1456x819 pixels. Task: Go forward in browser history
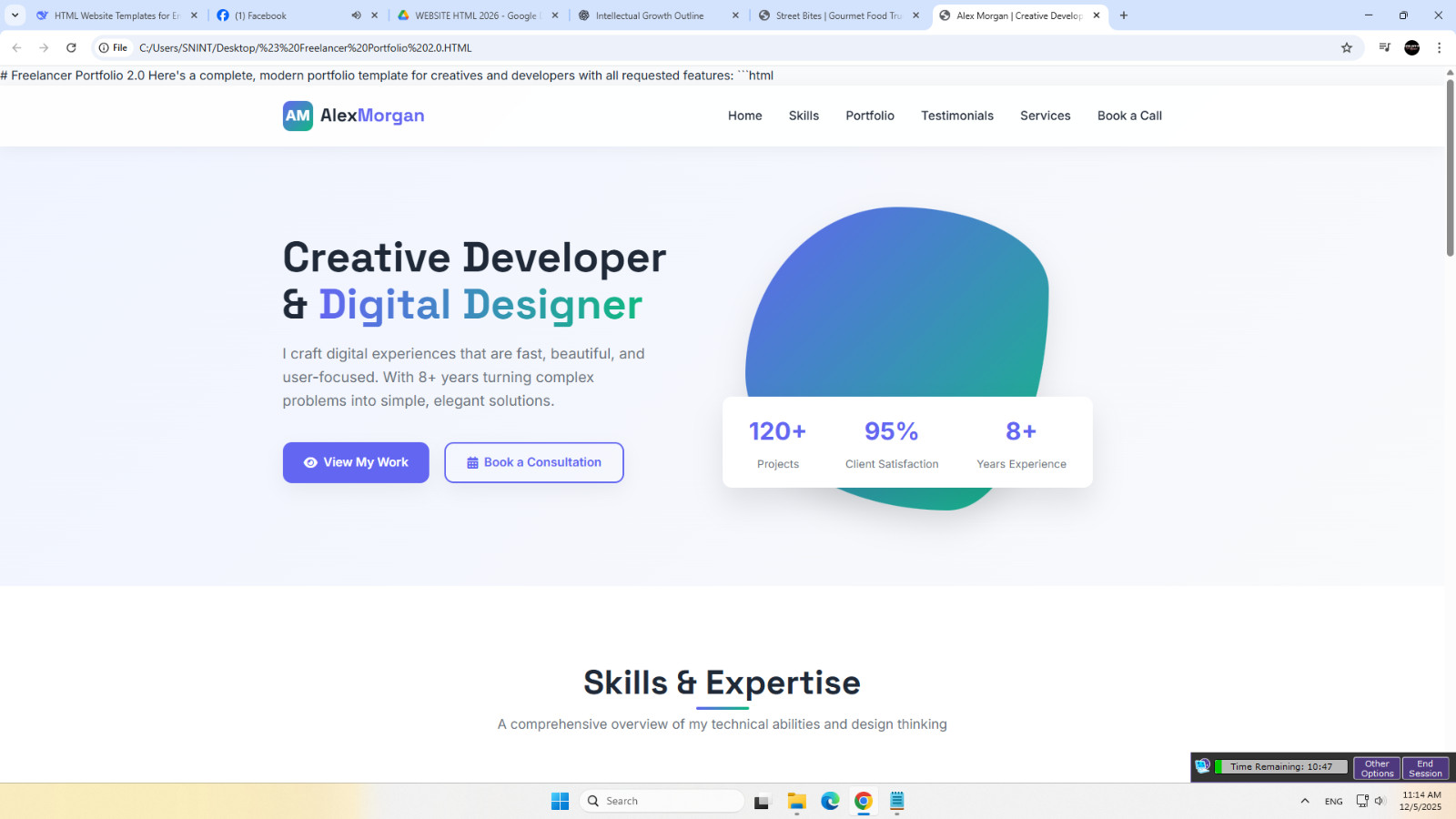[44, 47]
